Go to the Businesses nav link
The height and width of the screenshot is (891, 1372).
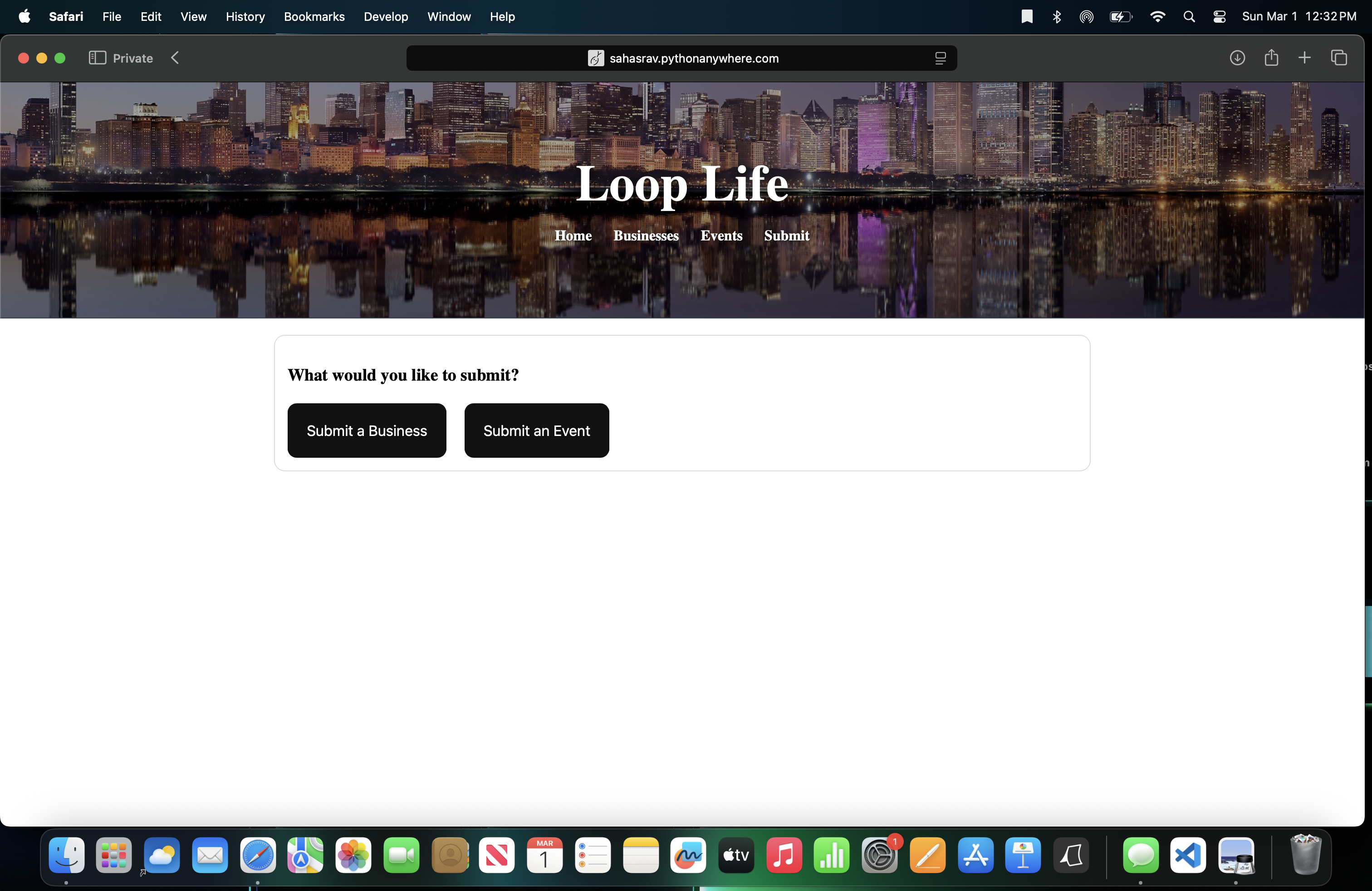click(x=646, y=236)
